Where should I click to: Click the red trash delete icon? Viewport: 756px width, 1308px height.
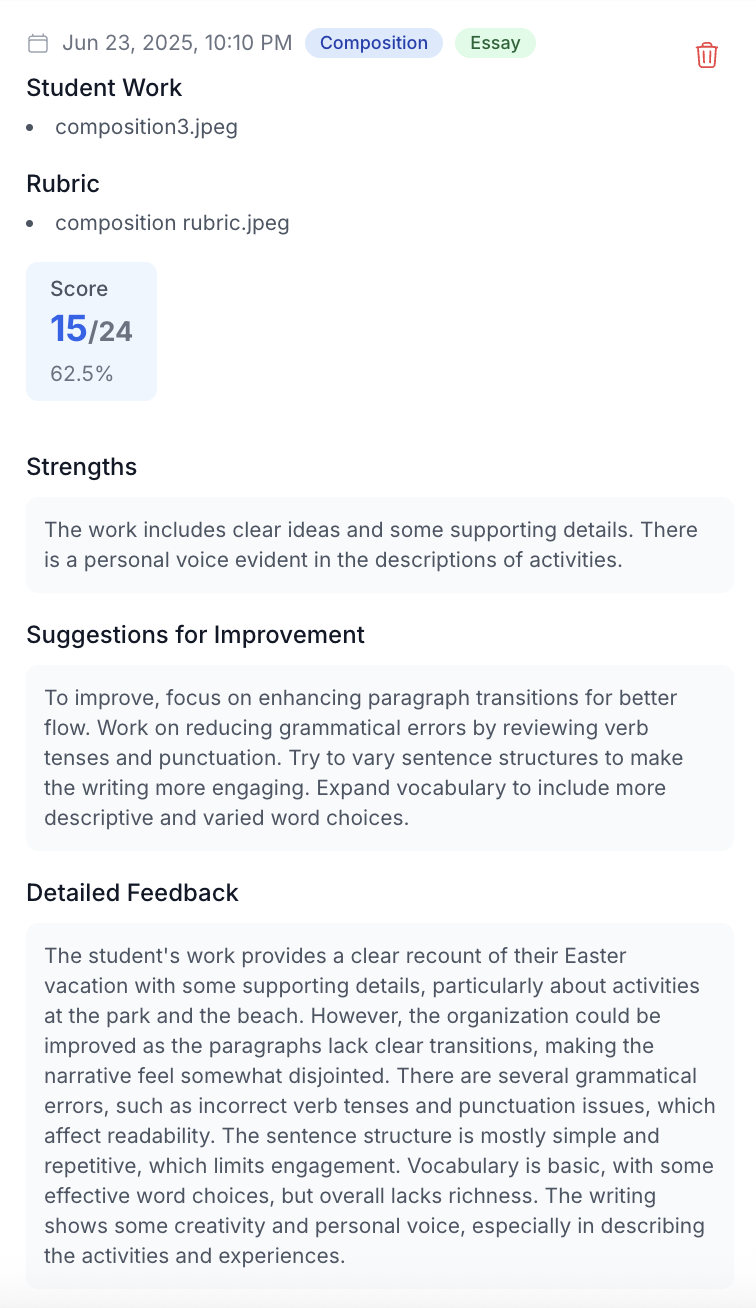[x=707, y=55]
